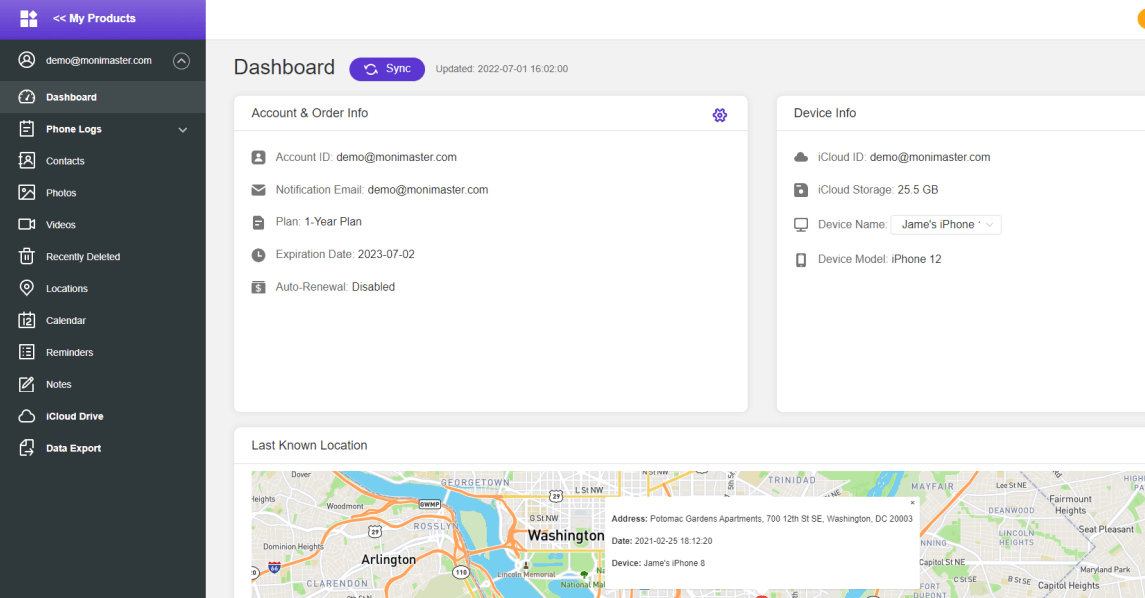This screenshot has height=598, width=1145.
Task: Click the sidebar email demo@monimaster.com
Action: click(99, 61)
